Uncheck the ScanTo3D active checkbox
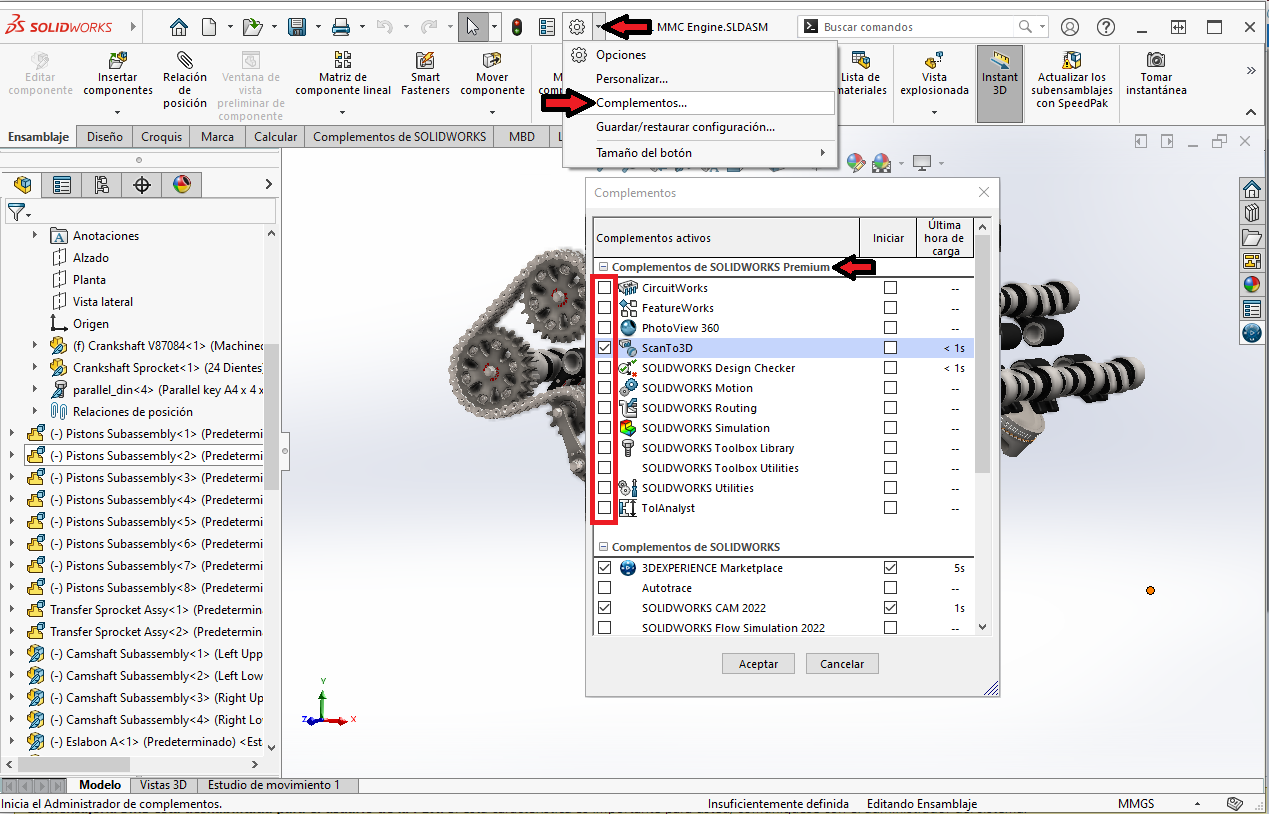 604,348
